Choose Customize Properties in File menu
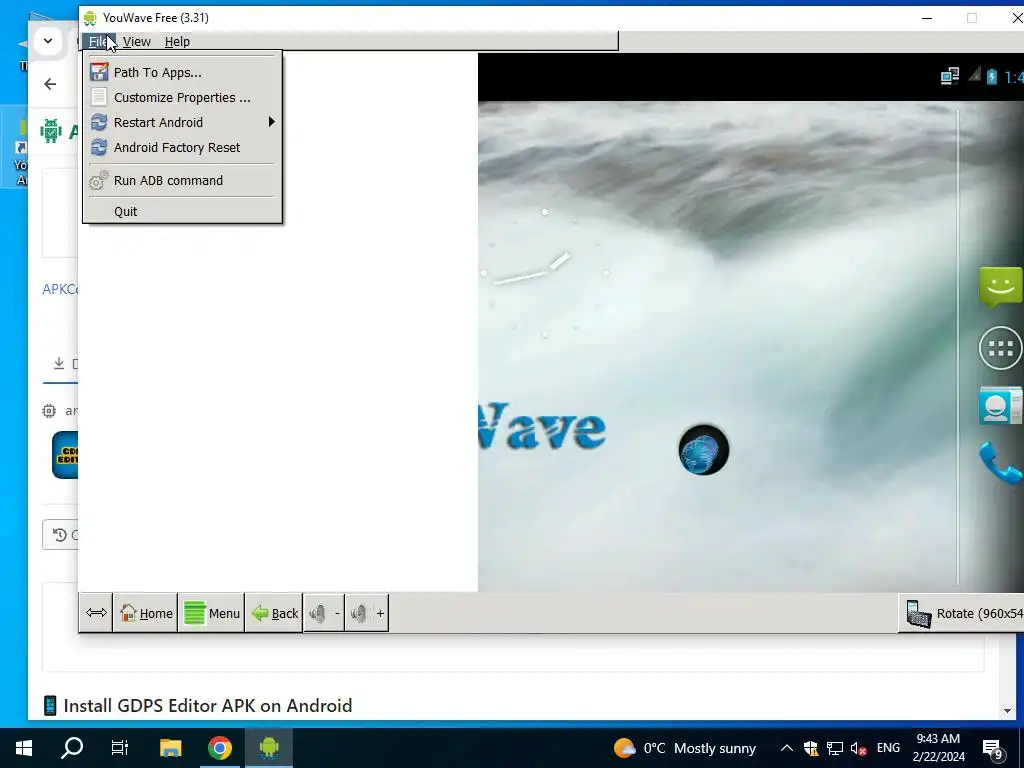Image resolution: width=1024 pixels, height=768 pixels. (182, 97)
